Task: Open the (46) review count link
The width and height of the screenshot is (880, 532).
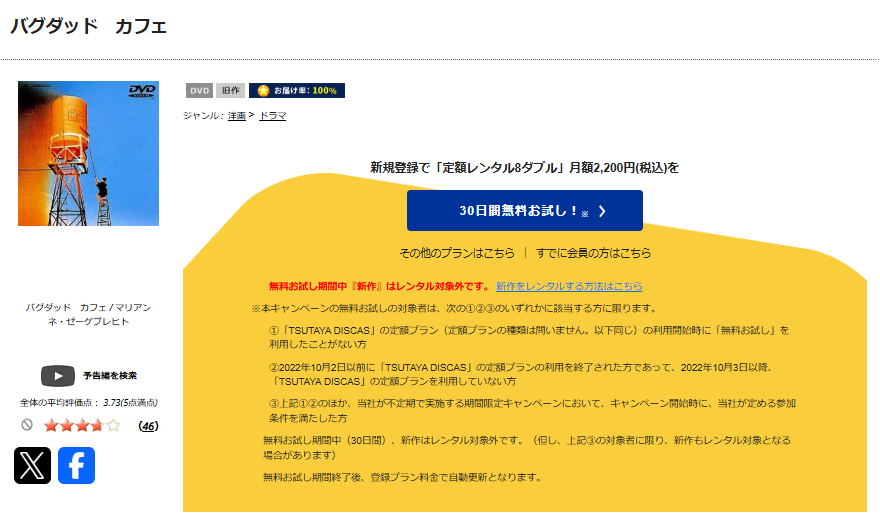Action: click(148, 426)
